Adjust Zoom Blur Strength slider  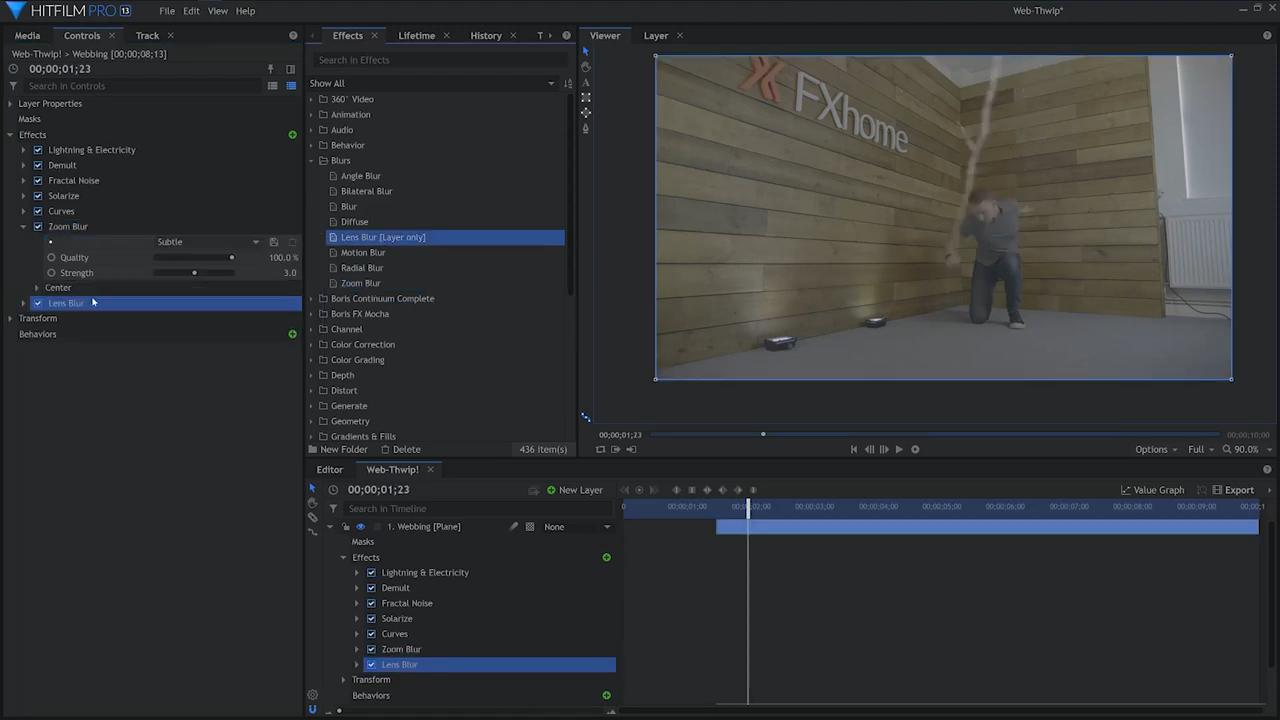(x=194, y=273)
